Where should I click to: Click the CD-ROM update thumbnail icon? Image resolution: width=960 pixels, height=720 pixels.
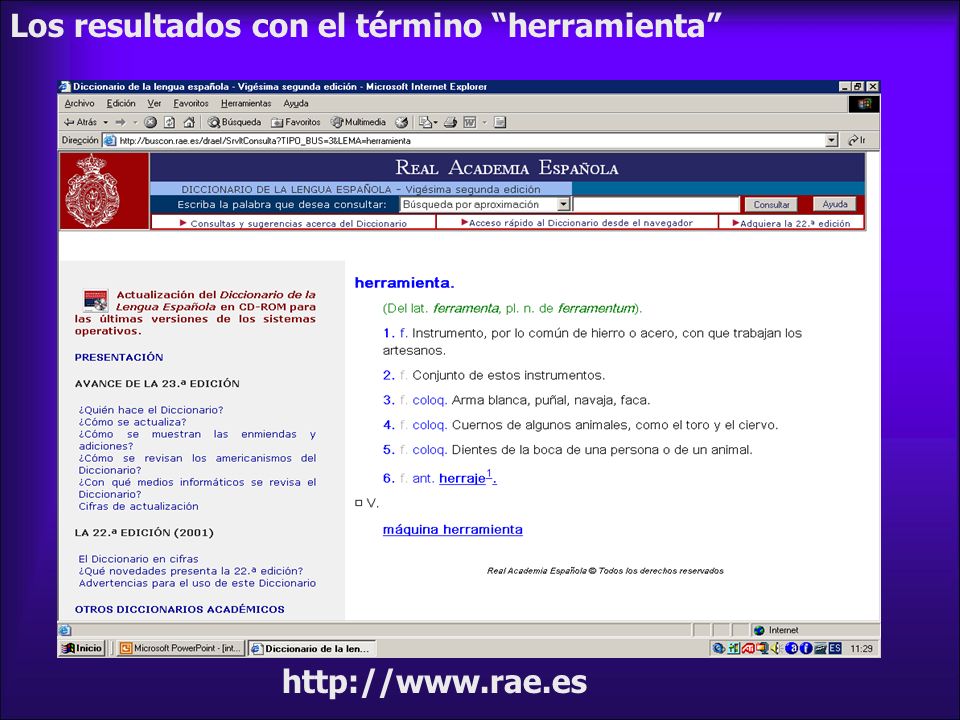[96, 301]
